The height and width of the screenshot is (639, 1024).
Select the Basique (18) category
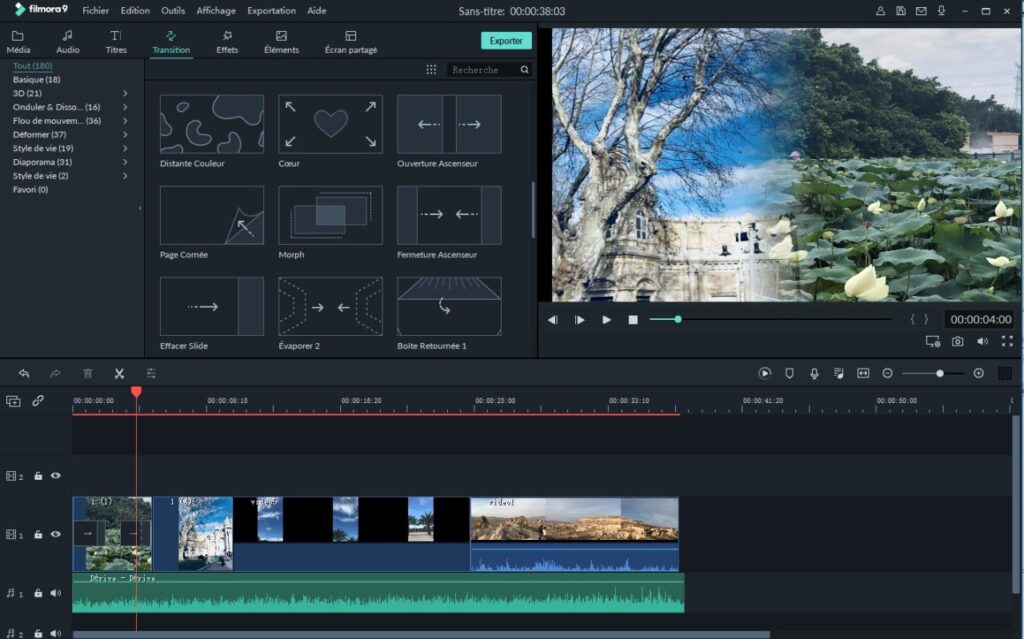(37, 80)
